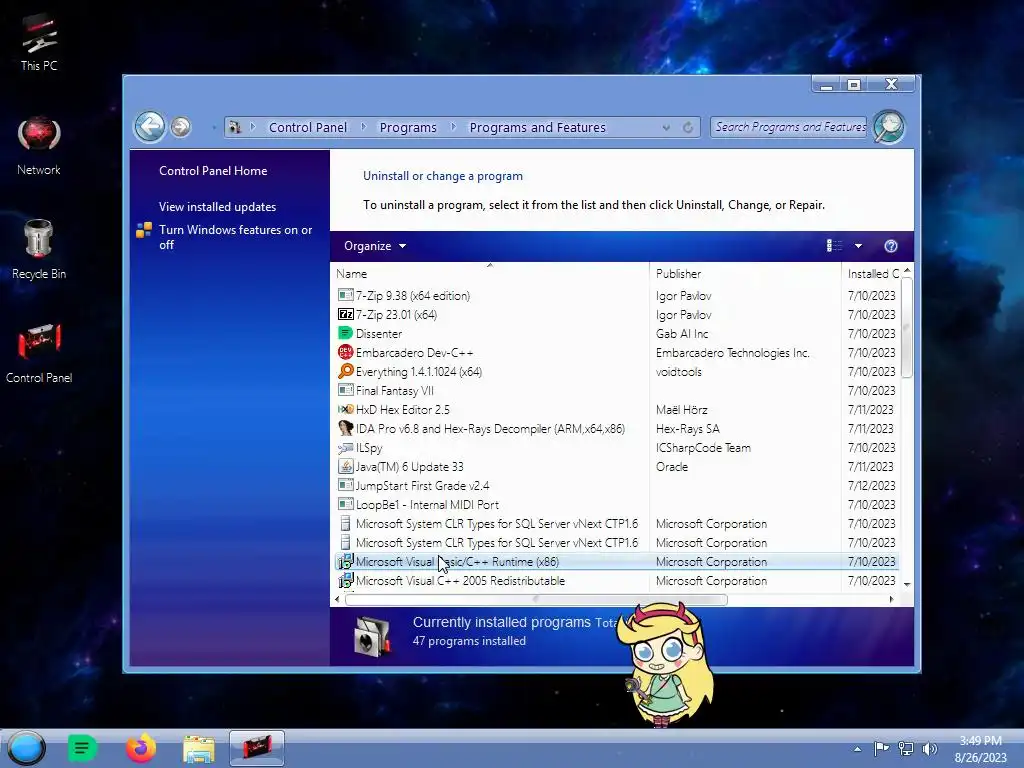
Task: Select the Final Fantasy VII row
Action: pos(616,391)
